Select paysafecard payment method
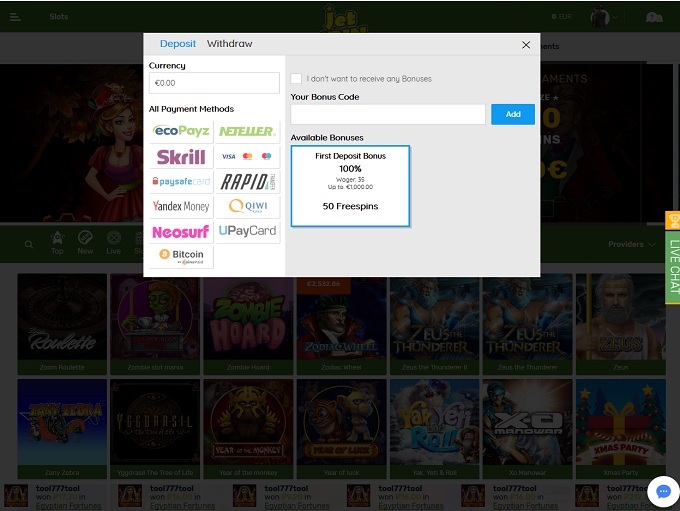This screenshot has height=511, width=680. pyautogui.click(x=181, y=181)
